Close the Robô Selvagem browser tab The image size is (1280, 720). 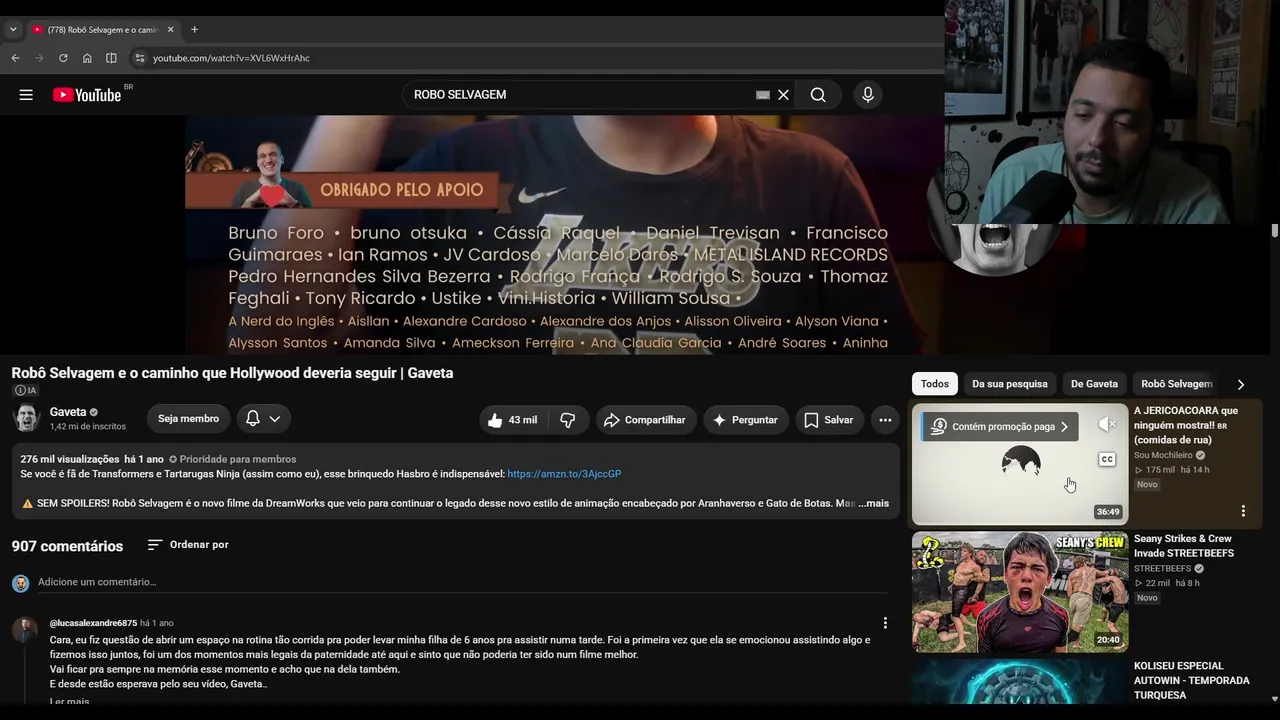click(170, 29)
